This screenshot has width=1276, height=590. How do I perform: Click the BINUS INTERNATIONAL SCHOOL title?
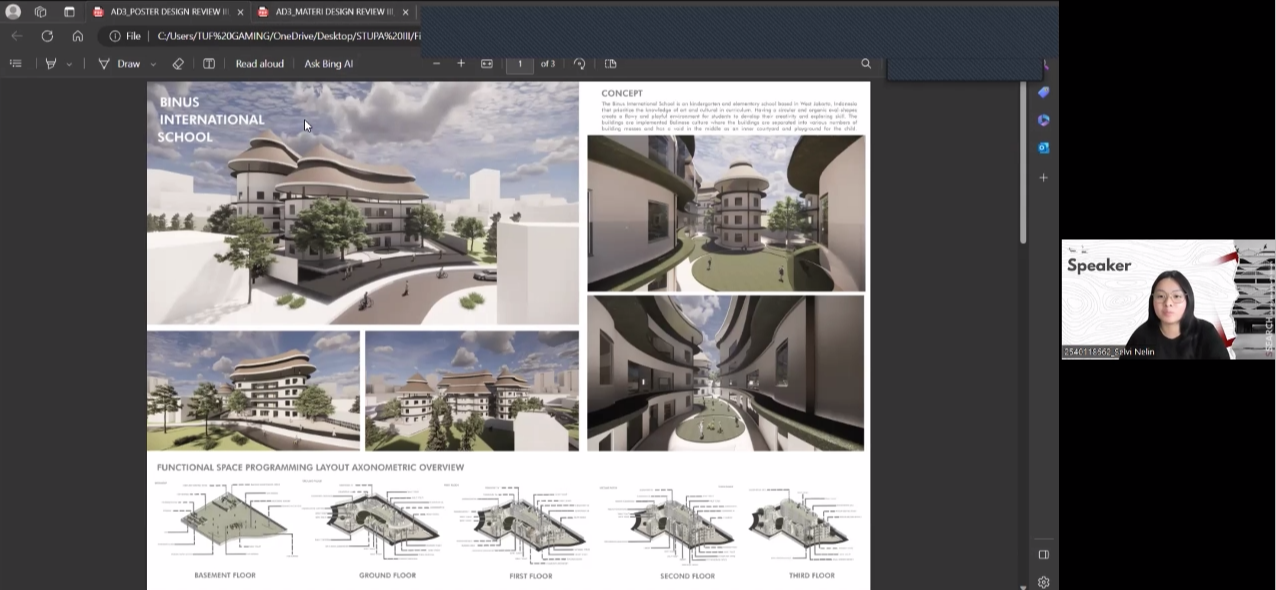click(x=211, y=120)
